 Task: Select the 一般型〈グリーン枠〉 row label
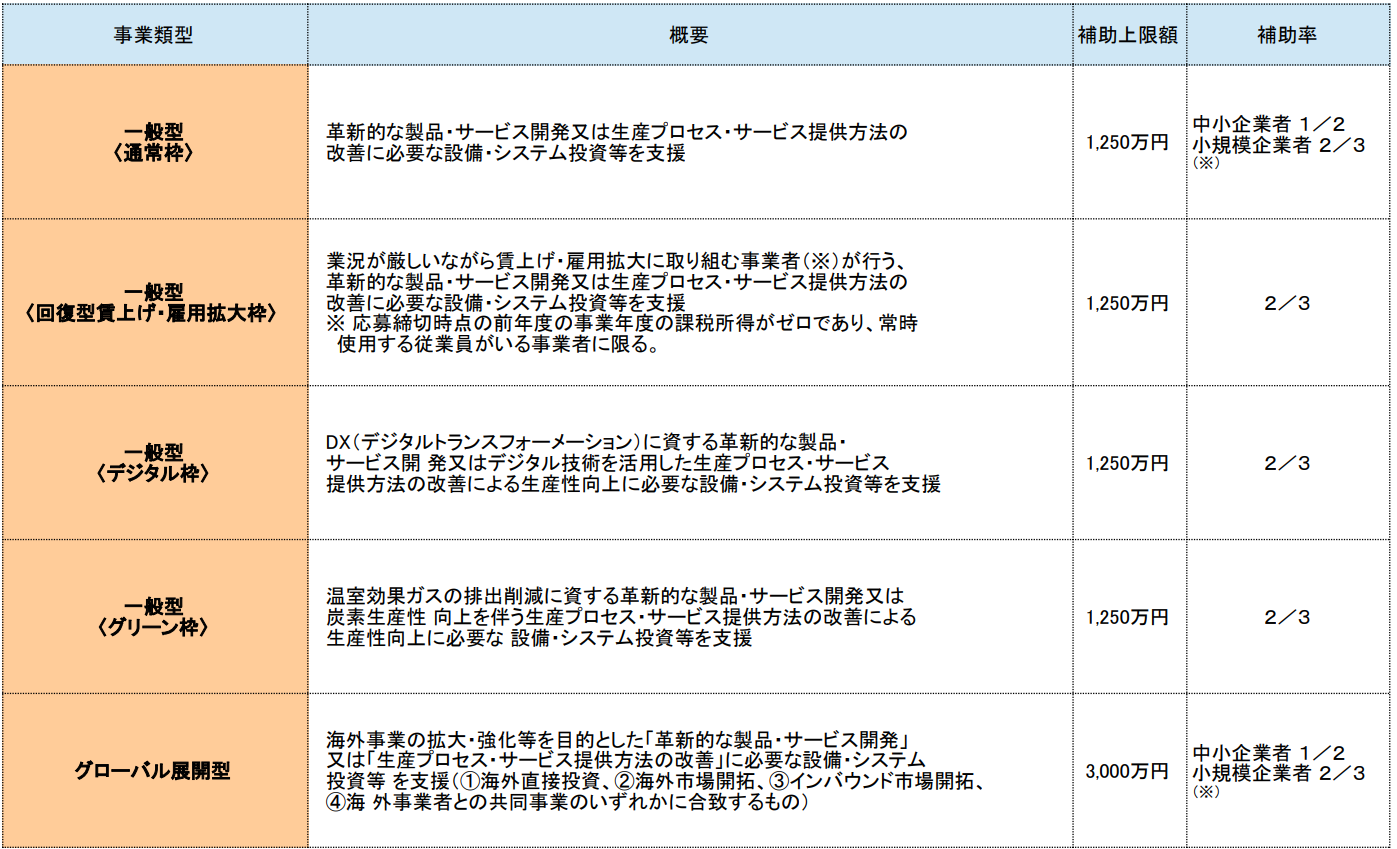point(155,615)
